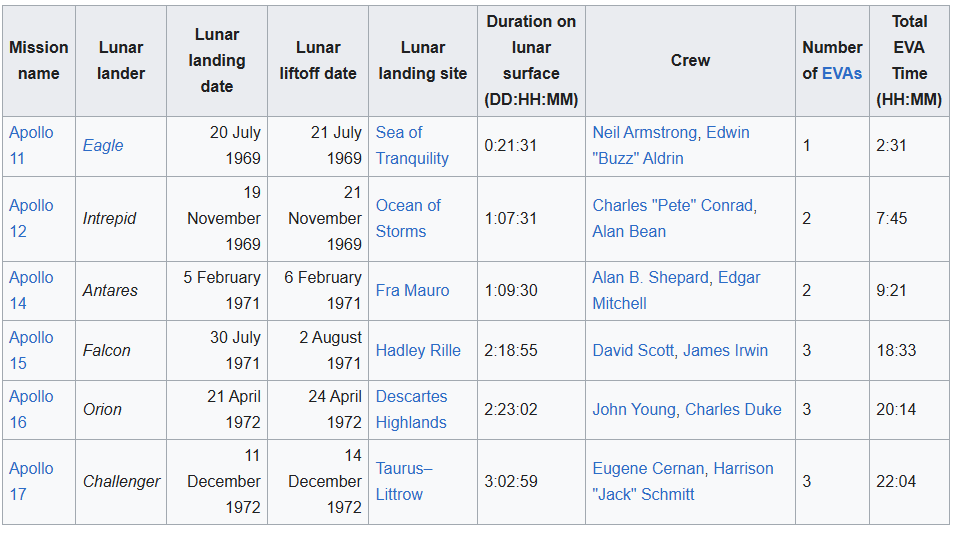Follow the Fra Mauro landing site link

coord(412,290)
